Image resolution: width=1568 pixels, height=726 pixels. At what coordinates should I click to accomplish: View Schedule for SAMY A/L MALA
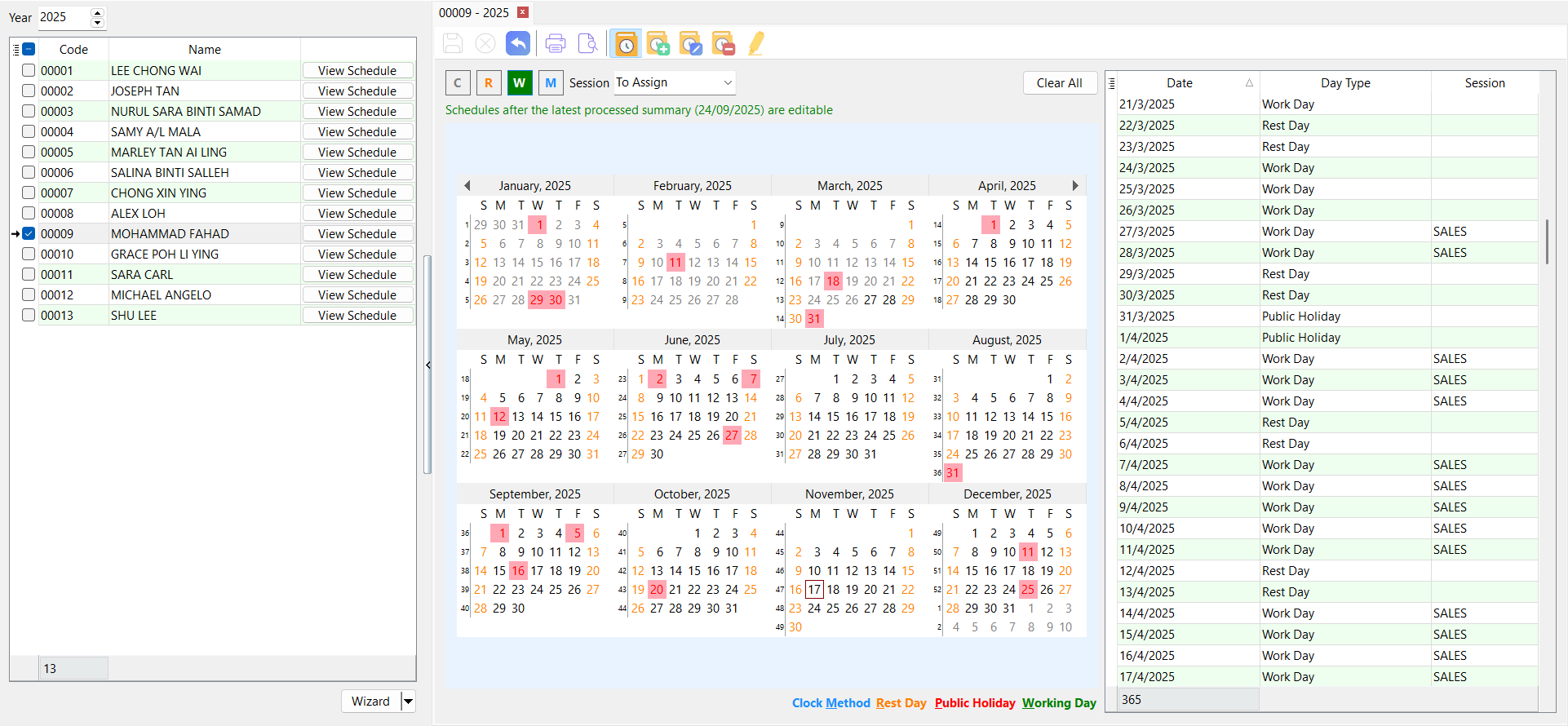357,132
